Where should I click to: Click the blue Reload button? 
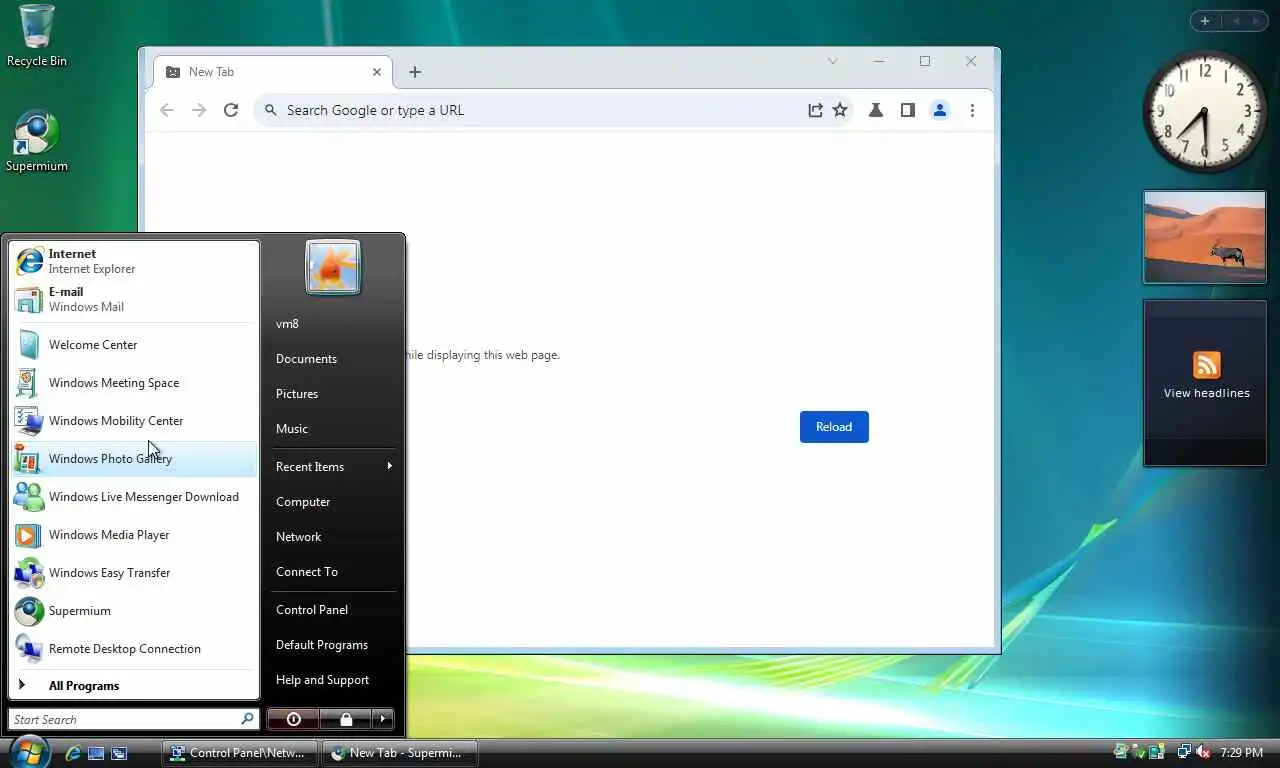click(834, 427)
